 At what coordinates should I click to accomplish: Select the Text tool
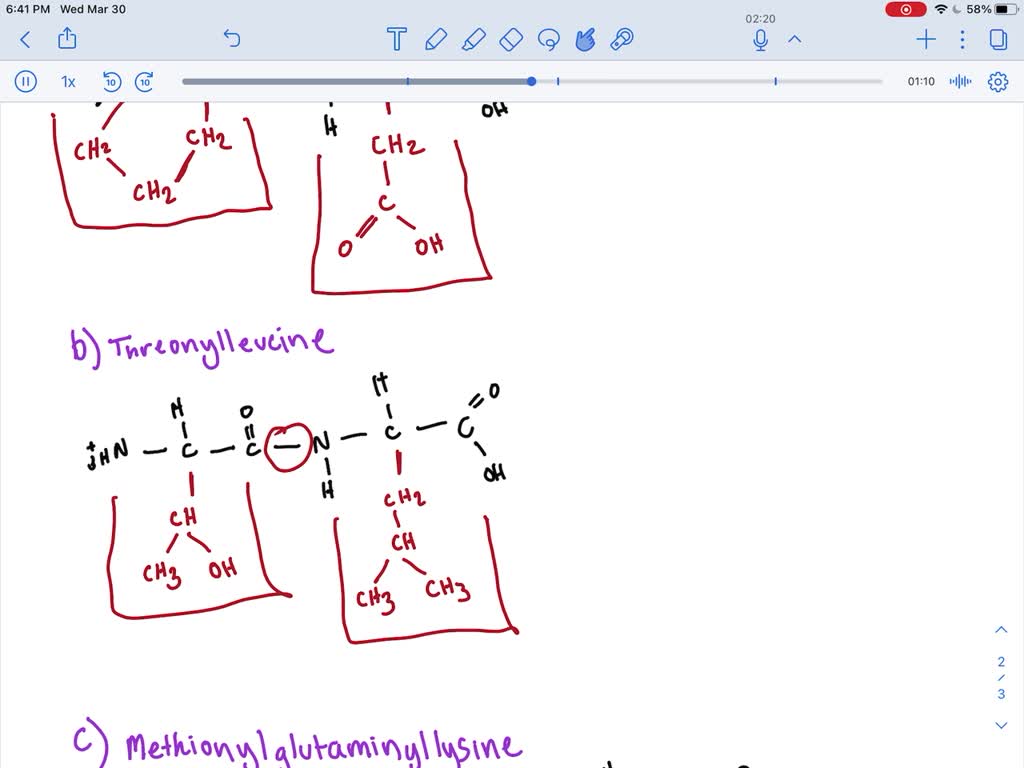[x=396, y=39]
